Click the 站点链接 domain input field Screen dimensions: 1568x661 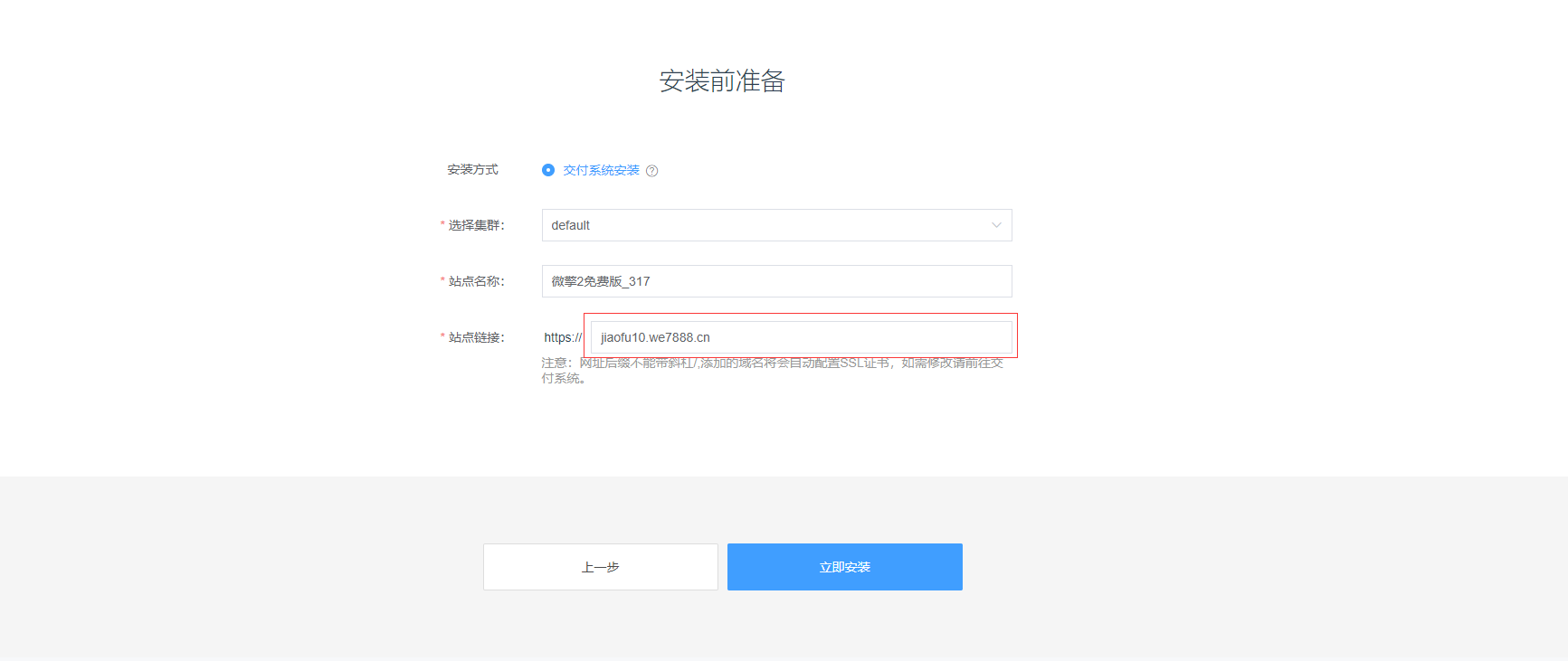tap(801, 337)
